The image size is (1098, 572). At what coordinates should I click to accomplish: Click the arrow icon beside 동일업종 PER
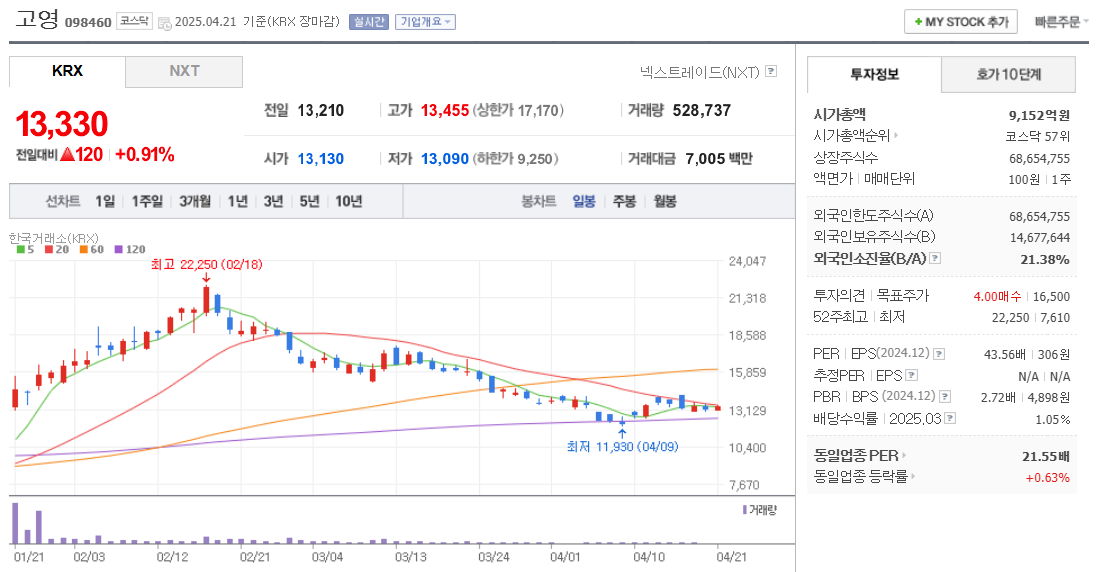tap(904, 456)
